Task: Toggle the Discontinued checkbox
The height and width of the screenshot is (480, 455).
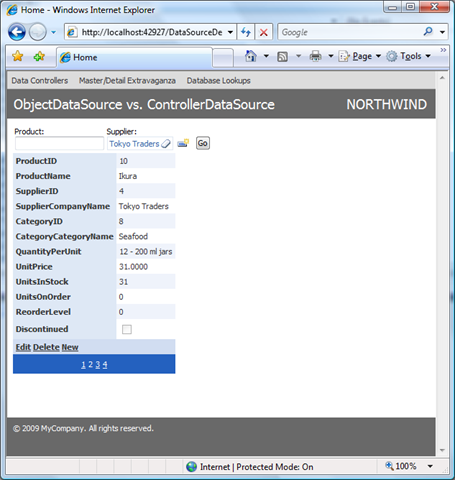Action: (127, 329)
